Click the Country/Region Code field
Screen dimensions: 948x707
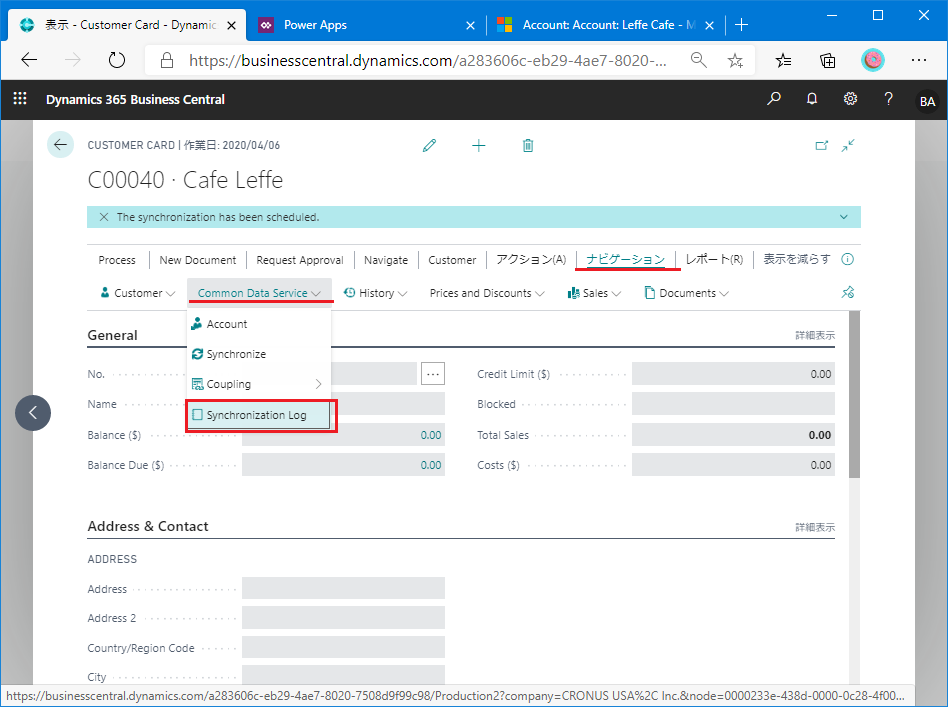coord(343,647)
